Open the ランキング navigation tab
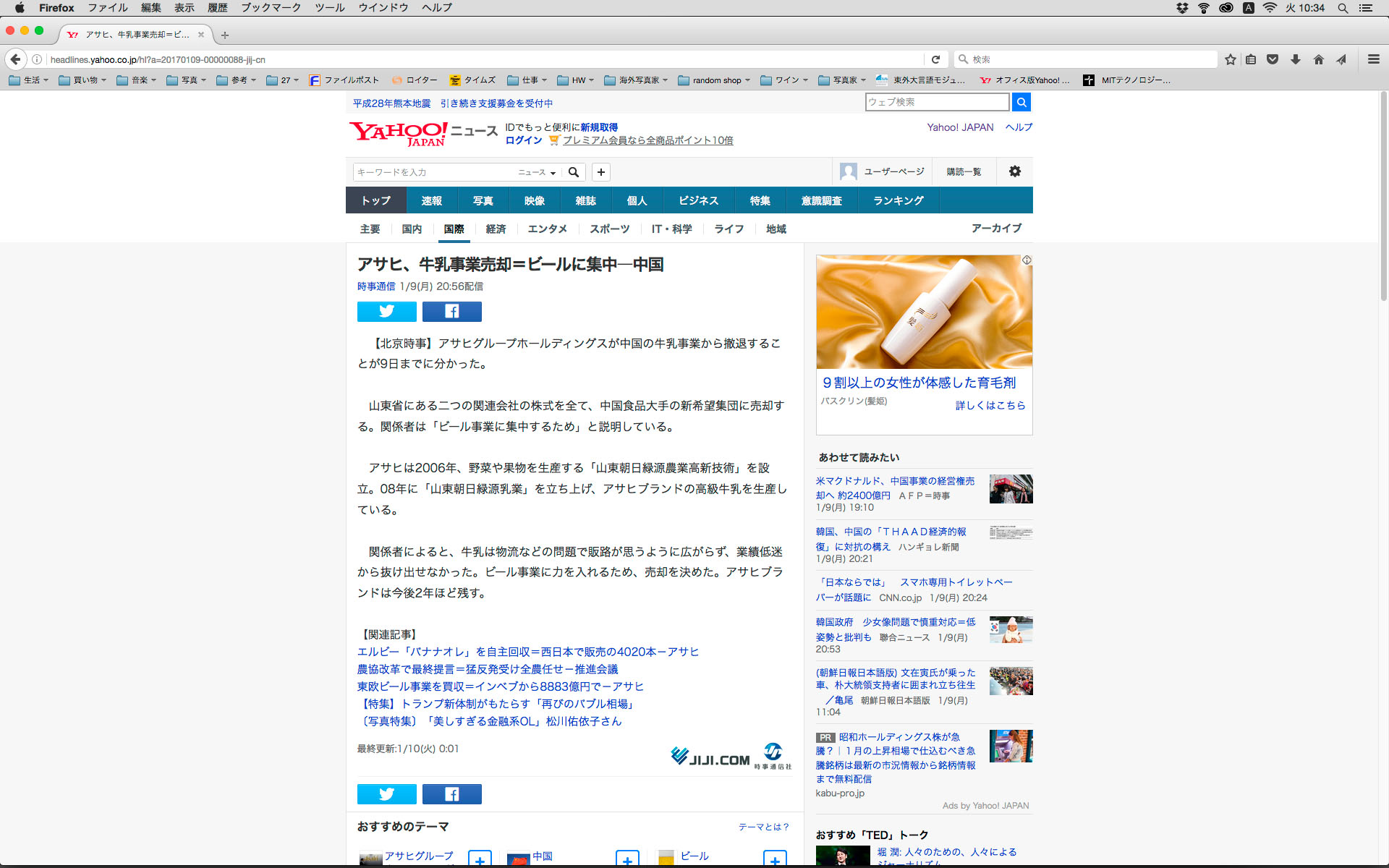Image resolution: width=1389 pixels, height=868 pixels. [x=898, y=200]
